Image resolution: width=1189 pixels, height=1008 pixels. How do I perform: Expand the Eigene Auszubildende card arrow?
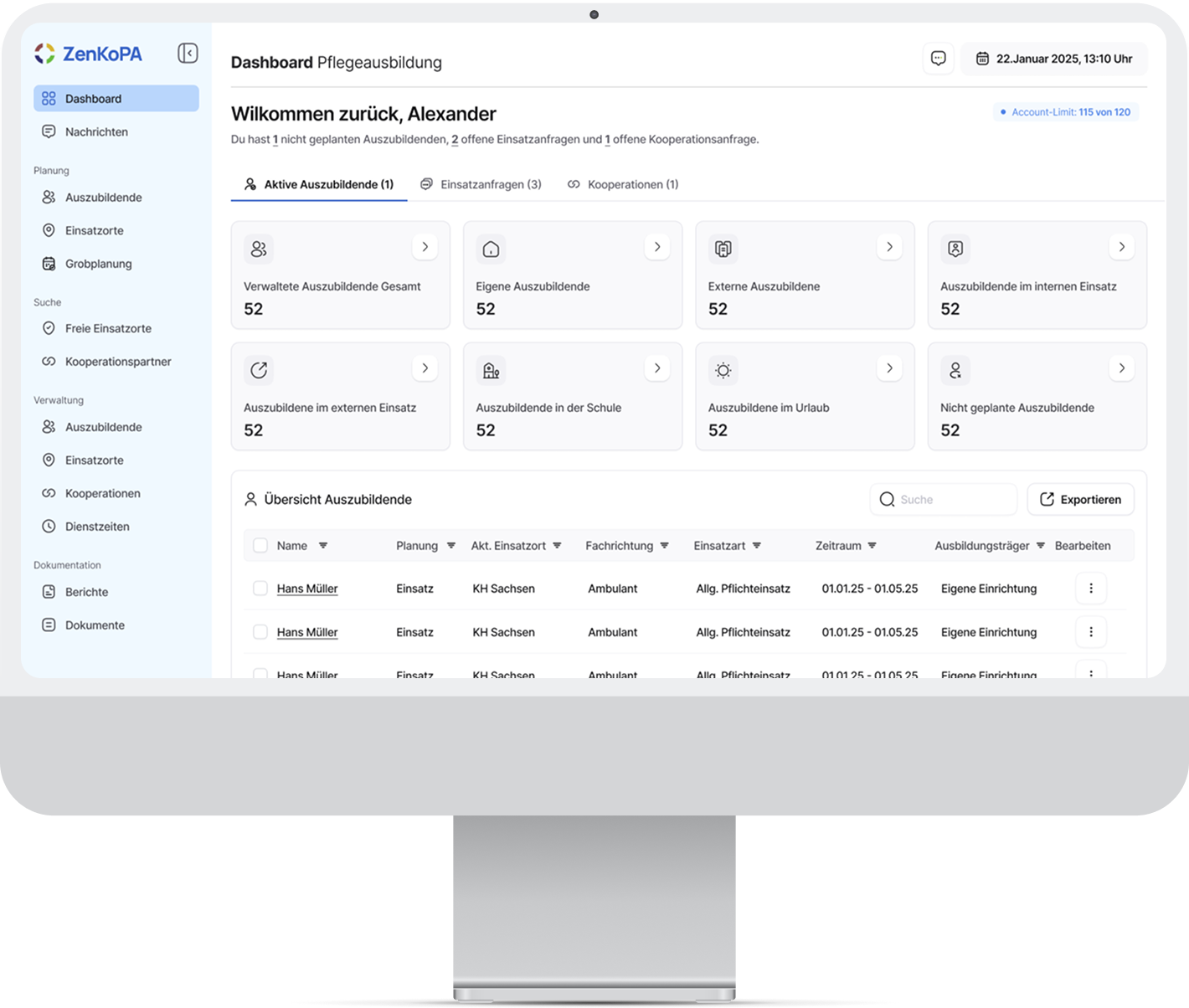click(x=657, y=247)
